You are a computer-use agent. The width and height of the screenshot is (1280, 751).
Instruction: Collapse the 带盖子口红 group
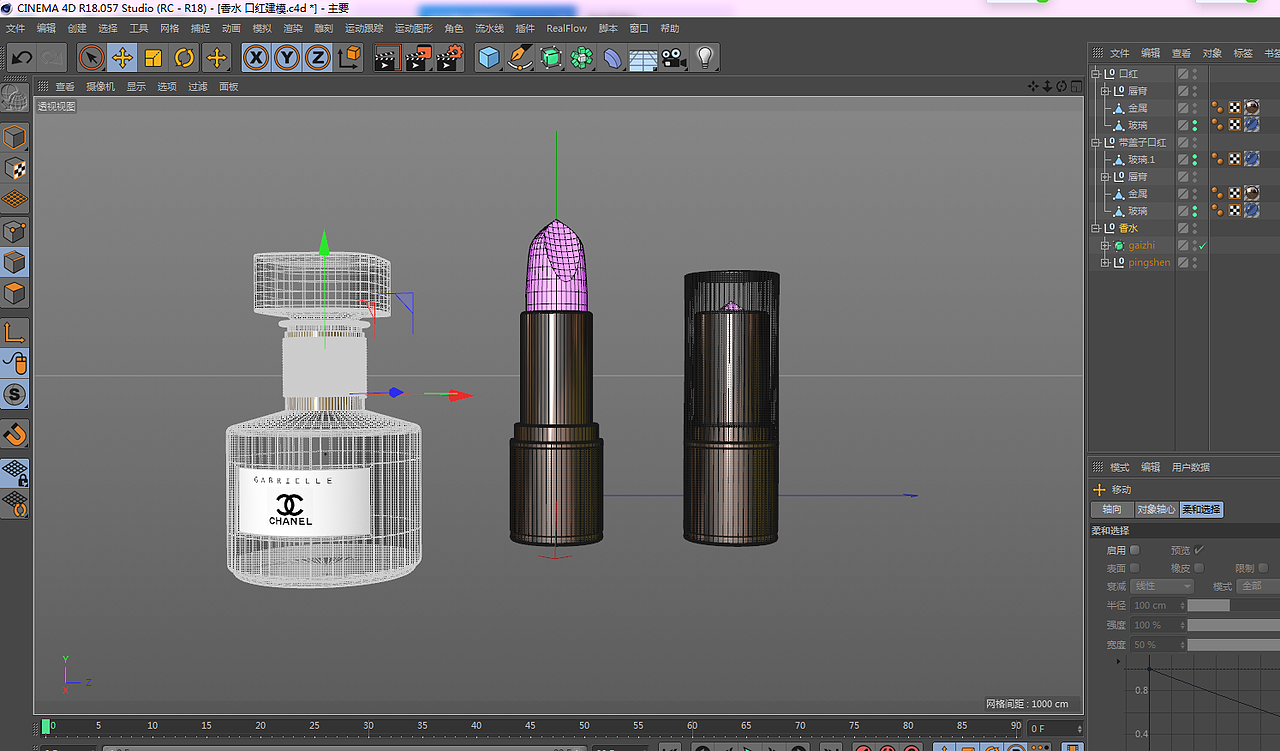1095,142
